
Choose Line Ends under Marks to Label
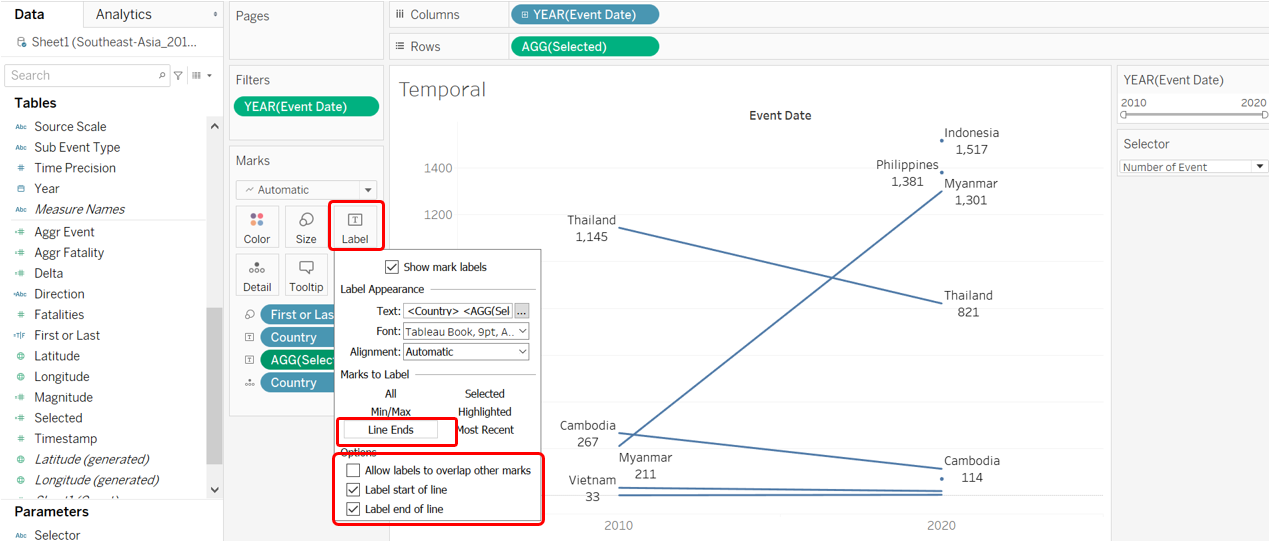tap(390, 430)
